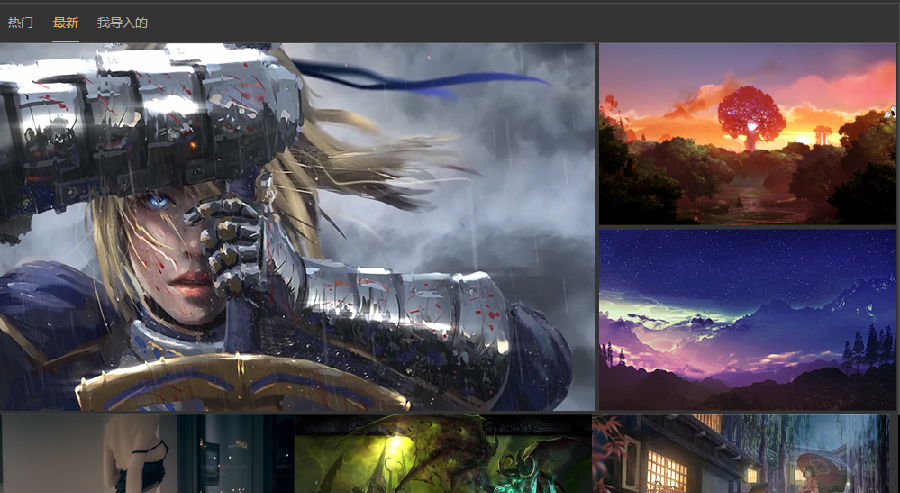Pick the green winged demon wallpaper
This screenshot has width=900, height=493.
point(443,453)
